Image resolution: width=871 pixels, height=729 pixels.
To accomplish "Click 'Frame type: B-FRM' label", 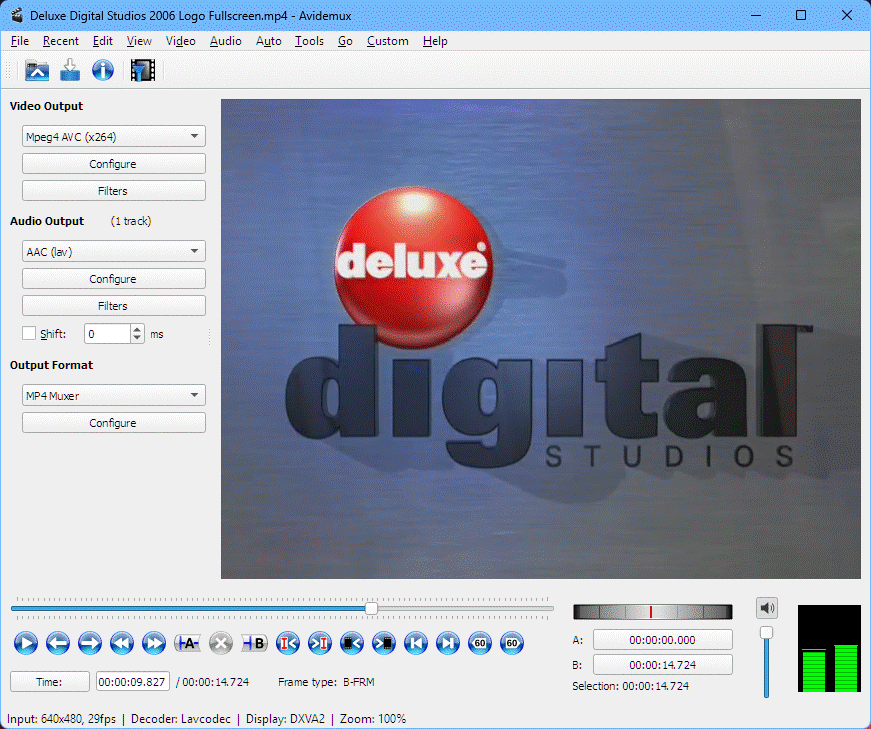I will [x=326, y=682].
